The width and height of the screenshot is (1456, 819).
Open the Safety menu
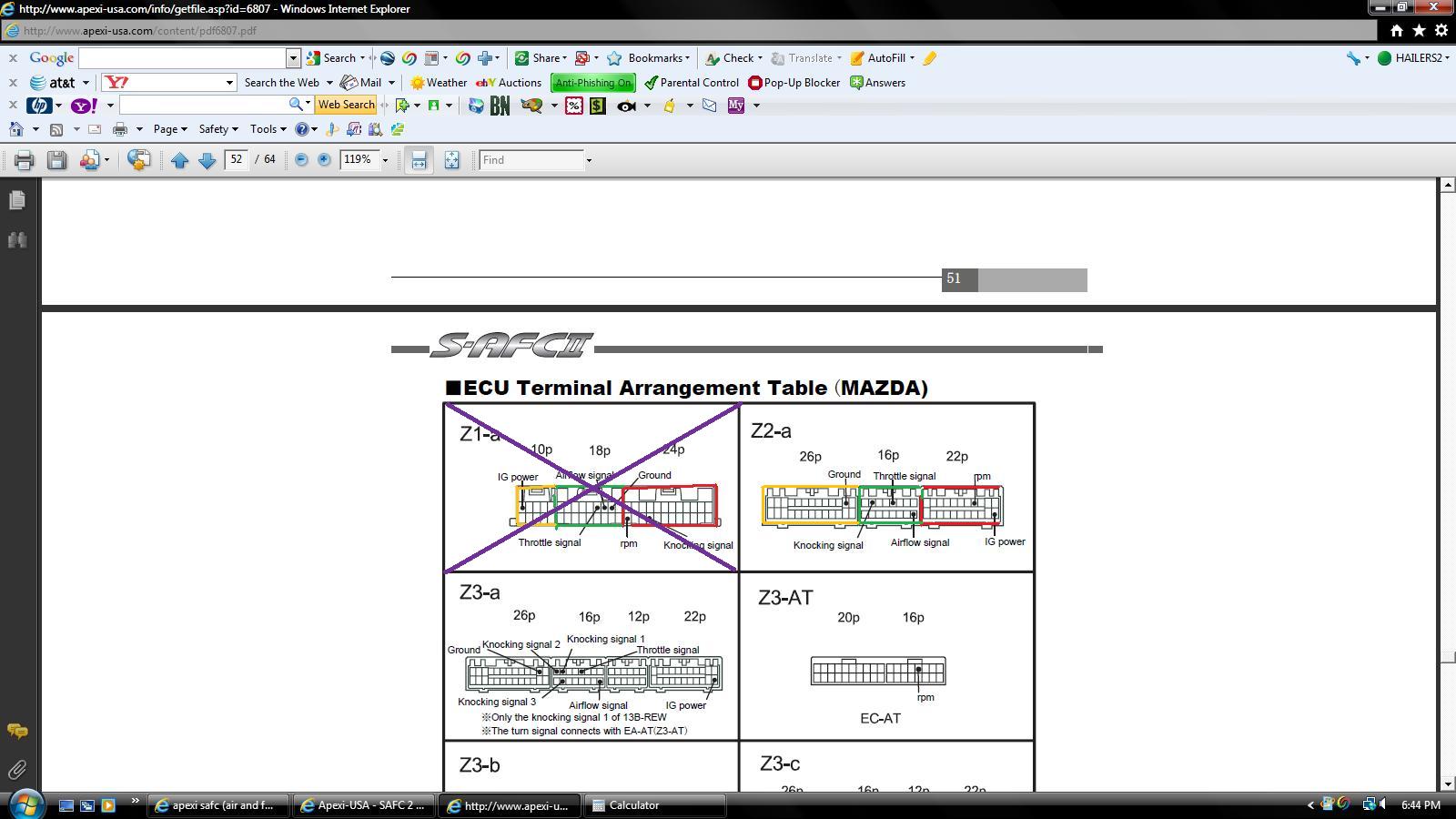[218, 129]
